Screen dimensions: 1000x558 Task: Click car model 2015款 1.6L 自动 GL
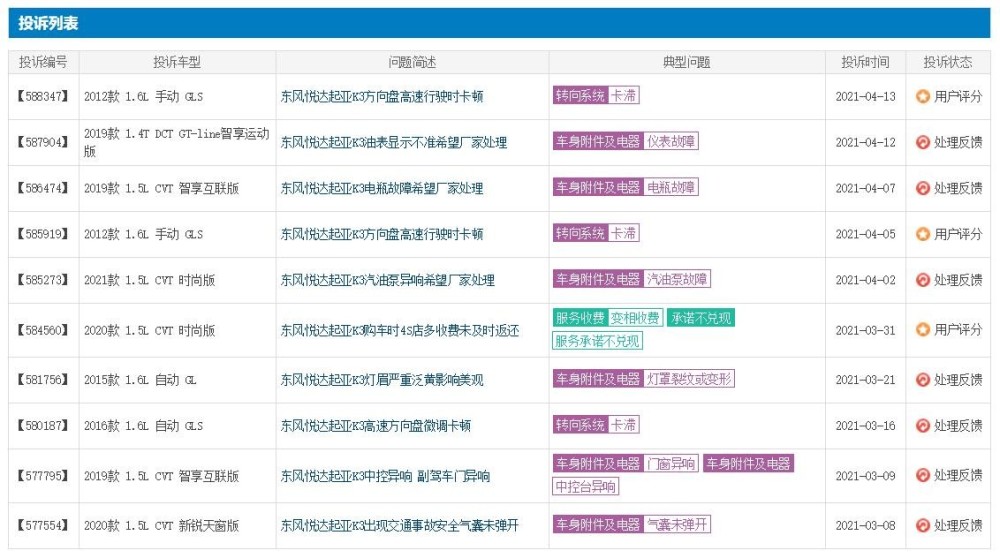coord(140,380)
